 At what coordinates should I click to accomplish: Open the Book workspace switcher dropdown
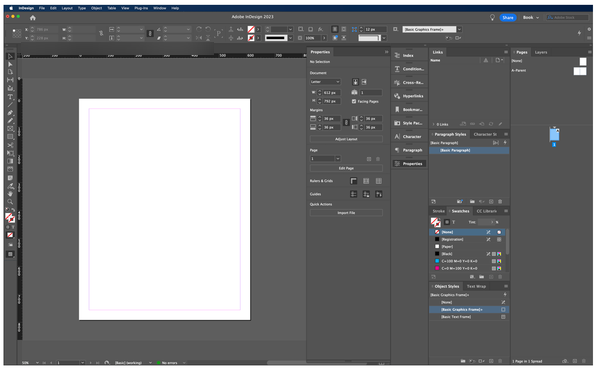pos(531,18)
